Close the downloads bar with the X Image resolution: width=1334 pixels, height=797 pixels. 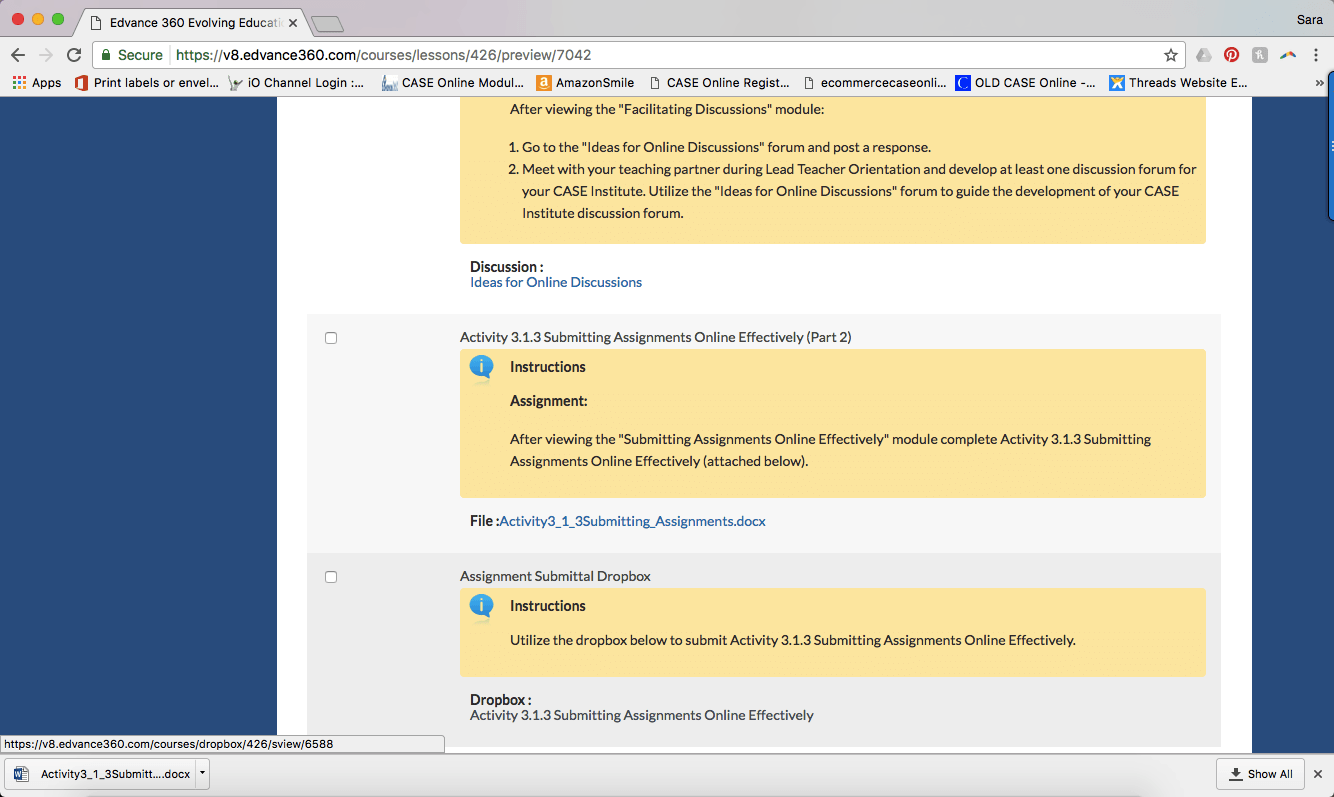[1317, 774]
